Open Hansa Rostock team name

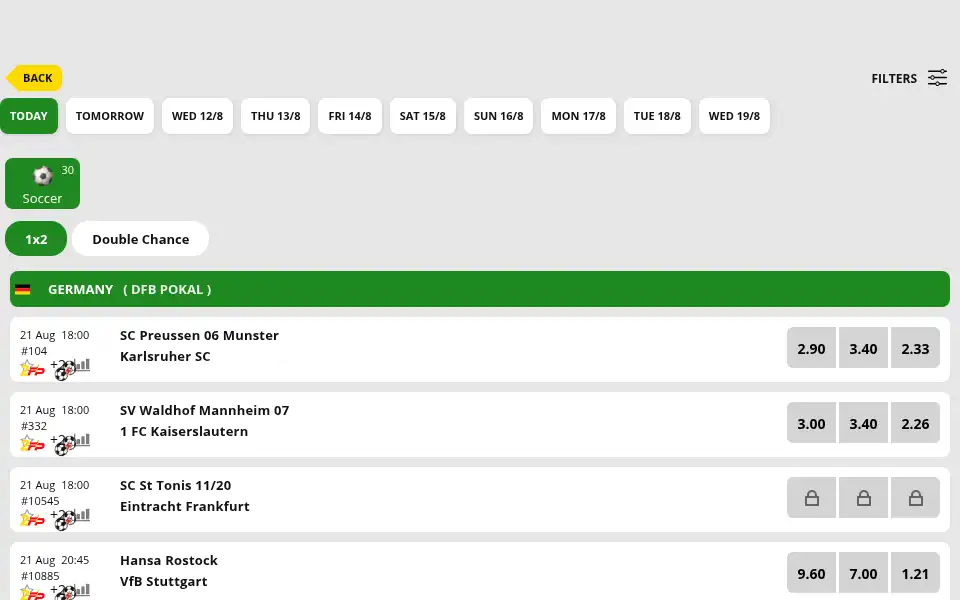pos(169,560)
